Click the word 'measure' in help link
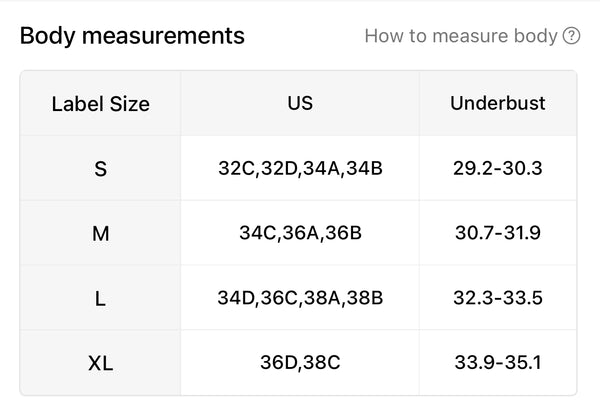Image resolution: width=600 pixels, height=400 pixels. tap(470, 36)
